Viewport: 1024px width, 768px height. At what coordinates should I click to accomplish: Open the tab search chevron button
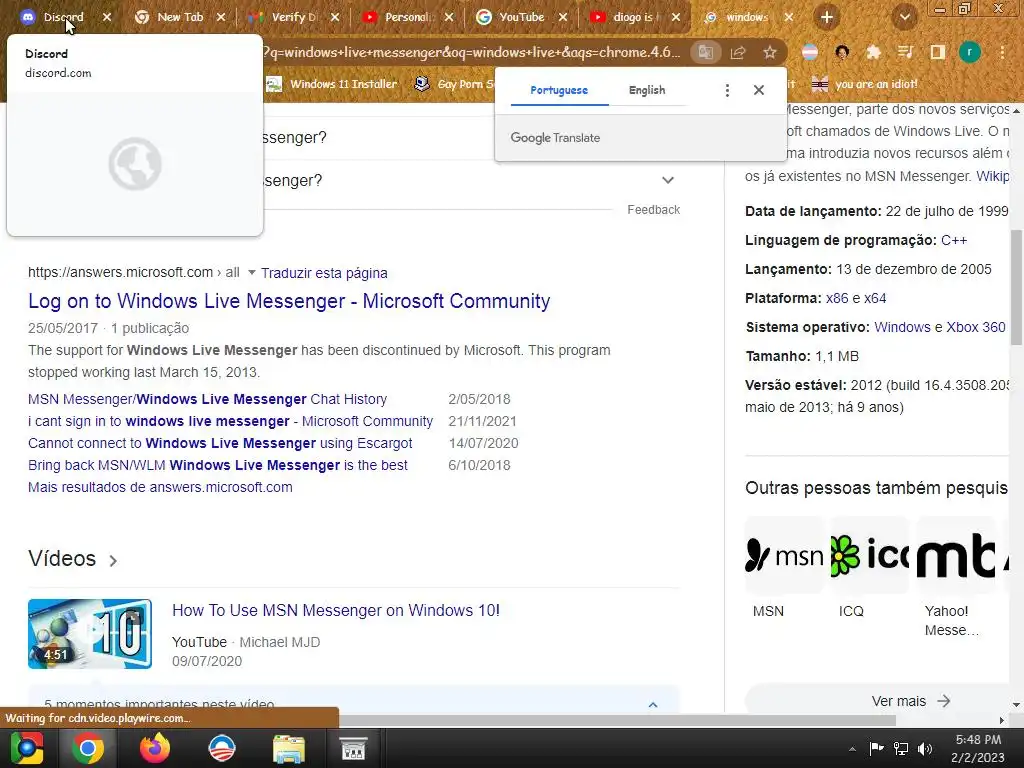pyautogui.click(x=904, y=17)
